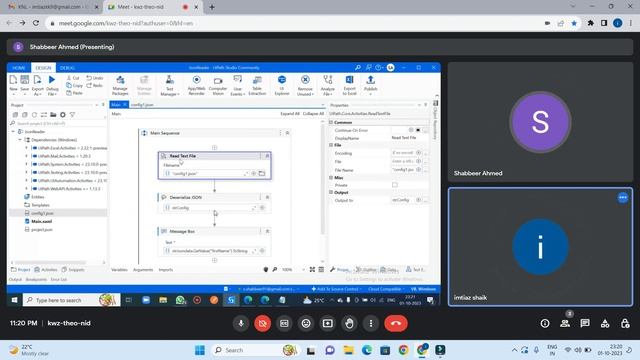Select config1.json in project tree
This screenshot has height=360, width=640.
42,213
